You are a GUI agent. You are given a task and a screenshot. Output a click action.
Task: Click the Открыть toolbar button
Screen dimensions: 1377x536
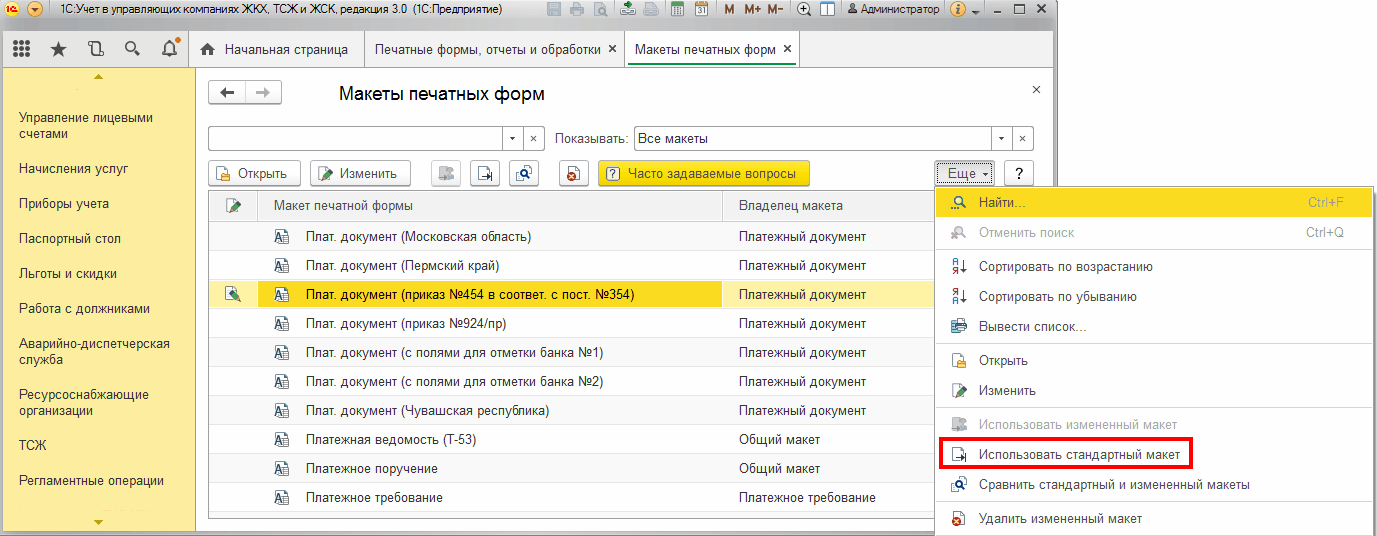click(254, 173)
